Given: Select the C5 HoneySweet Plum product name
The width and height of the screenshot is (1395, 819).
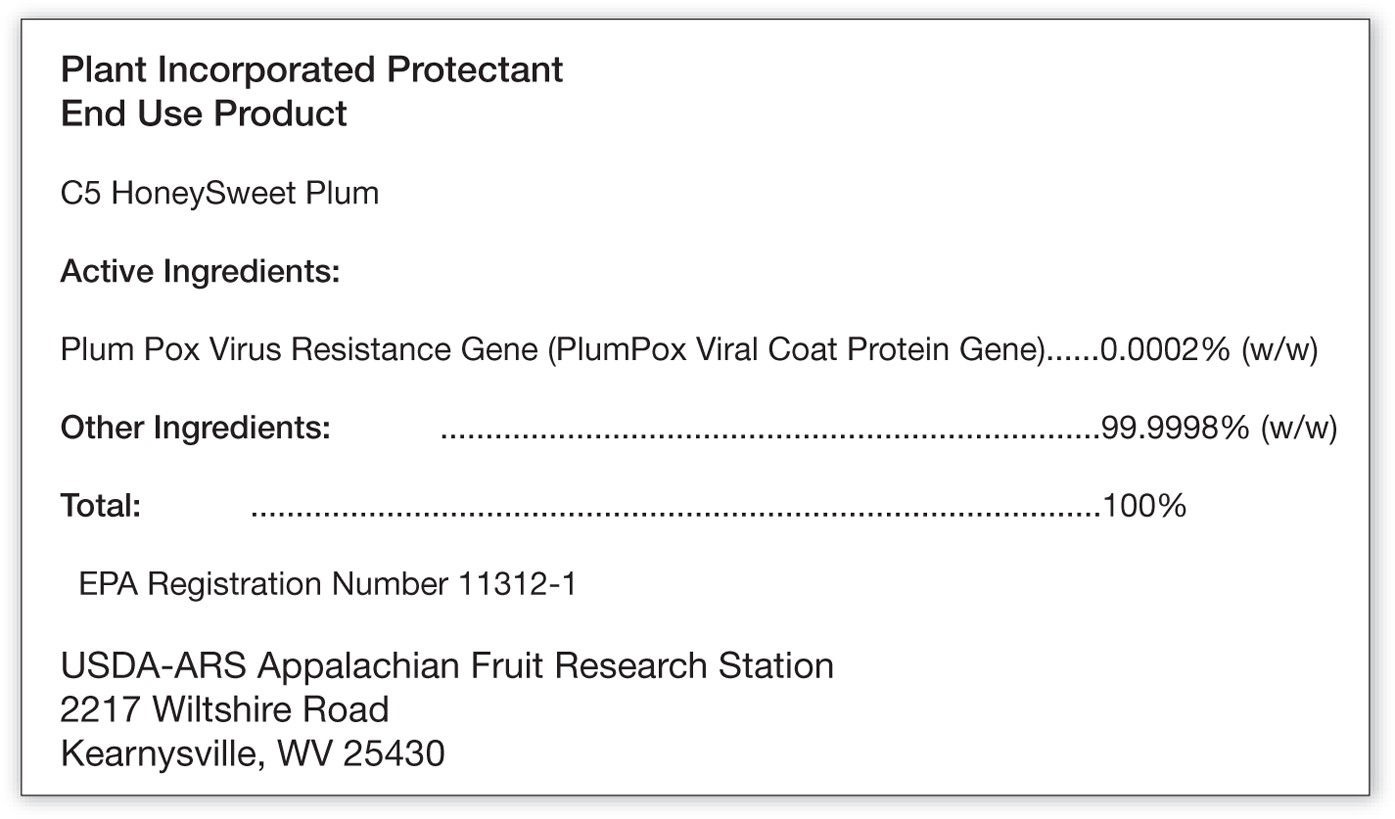Looking at the screenshot, I should click(x=220, y=193).
